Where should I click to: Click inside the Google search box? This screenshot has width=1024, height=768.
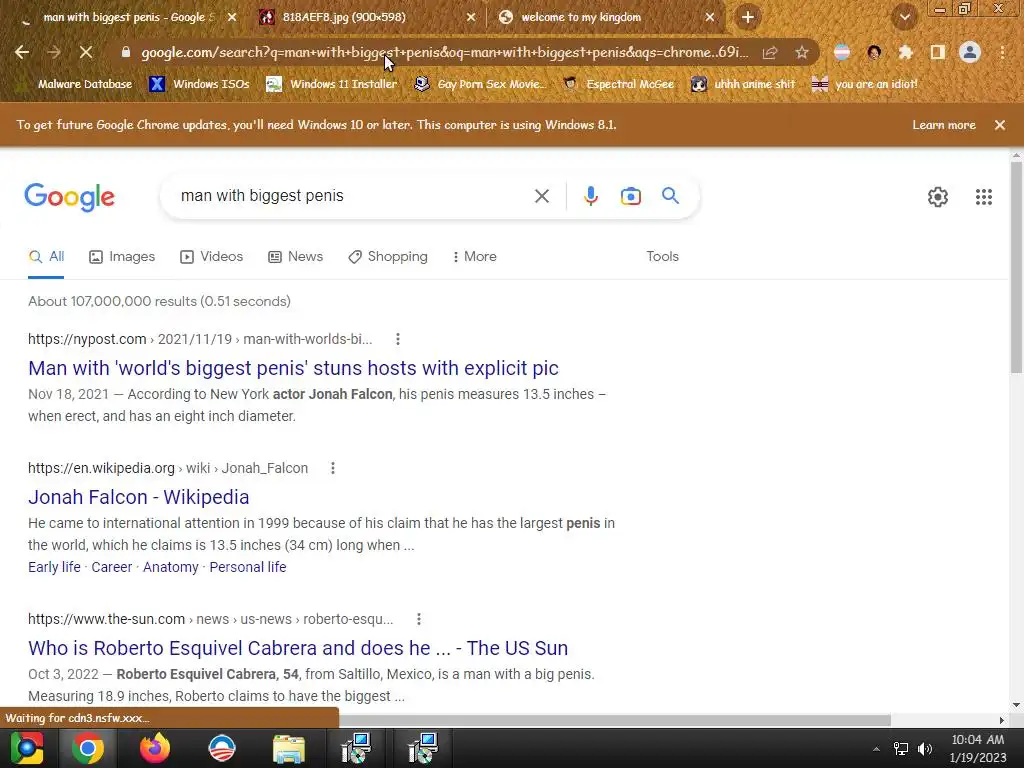[349, 196]
